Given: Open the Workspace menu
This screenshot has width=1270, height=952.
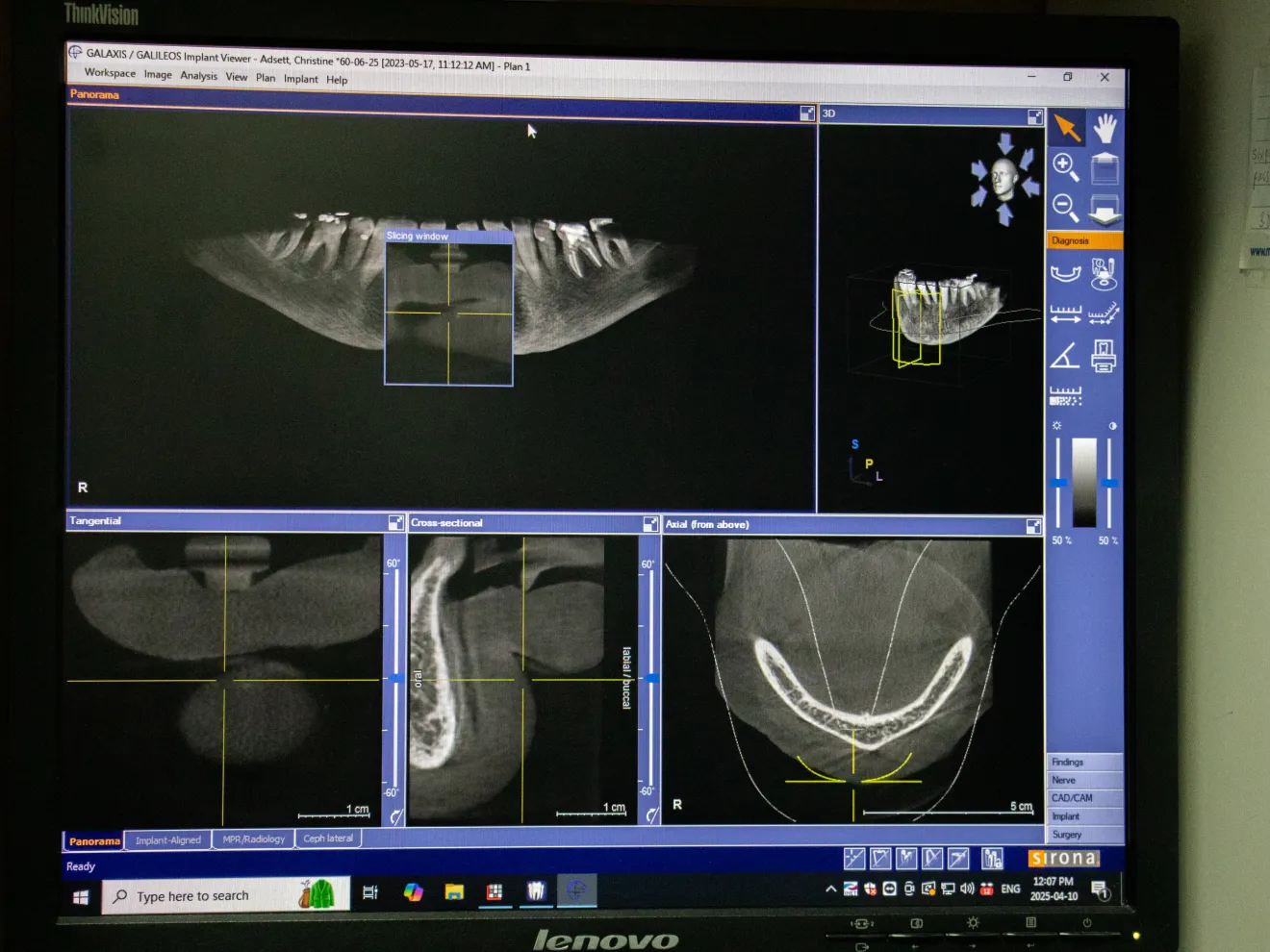Looking at the screenshot, I should click(110, 73).
